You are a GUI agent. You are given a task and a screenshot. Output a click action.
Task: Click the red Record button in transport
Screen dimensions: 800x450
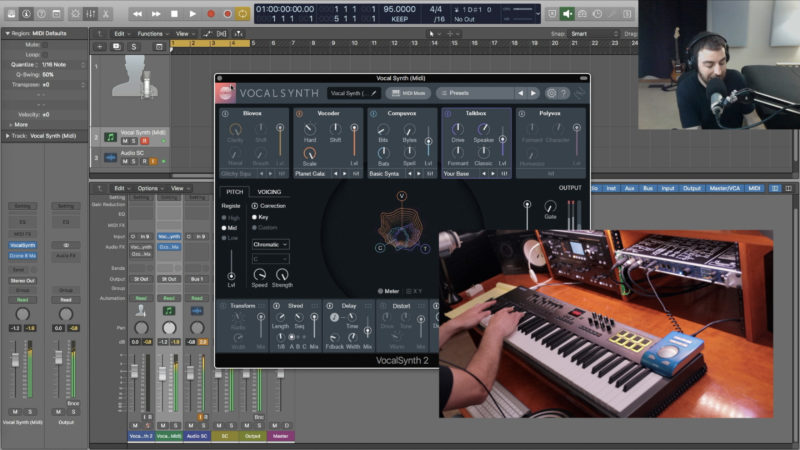tap(209, 14)
